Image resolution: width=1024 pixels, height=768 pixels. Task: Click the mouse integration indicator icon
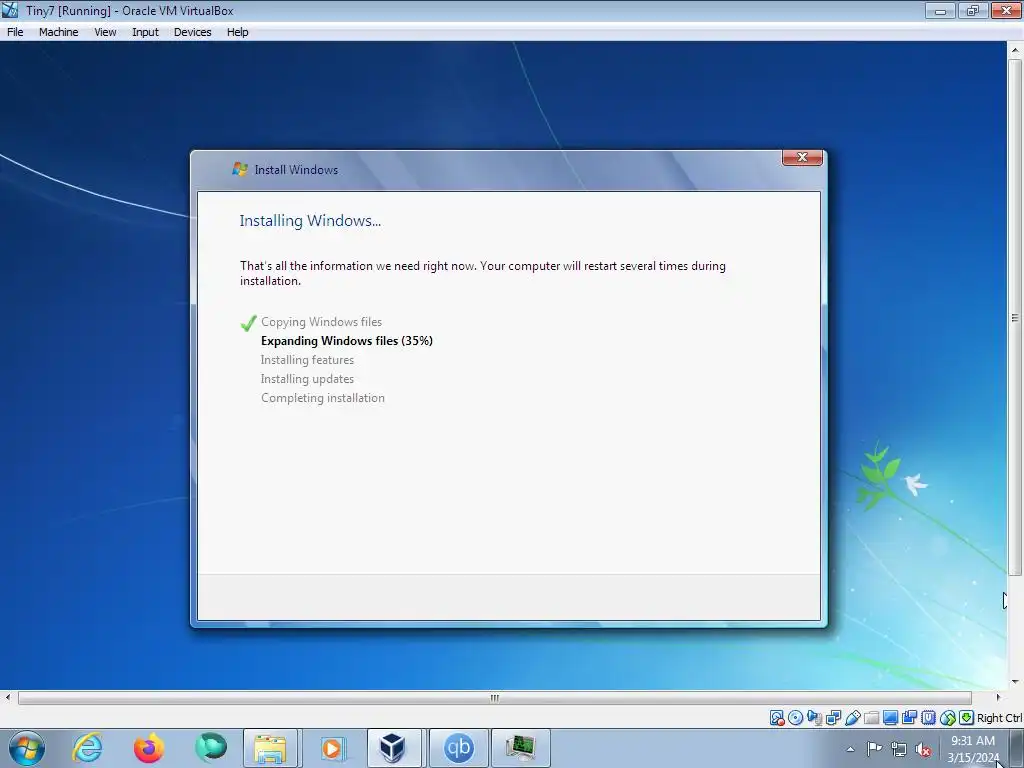(948, 718)
